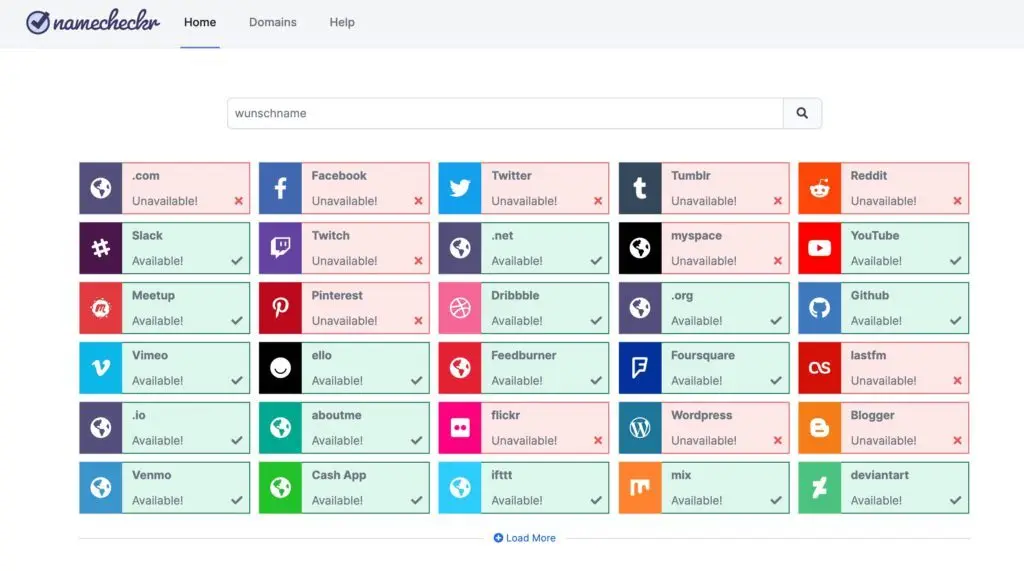
Task: Click the Slack hashtag icon
Action: 101,248
